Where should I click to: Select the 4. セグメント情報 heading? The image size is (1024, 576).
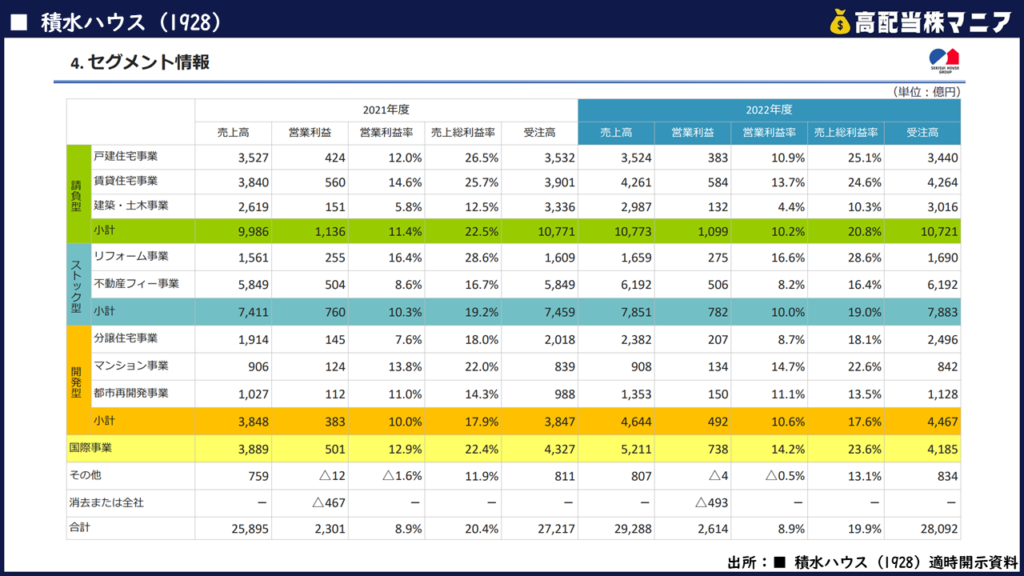[140, 63]
